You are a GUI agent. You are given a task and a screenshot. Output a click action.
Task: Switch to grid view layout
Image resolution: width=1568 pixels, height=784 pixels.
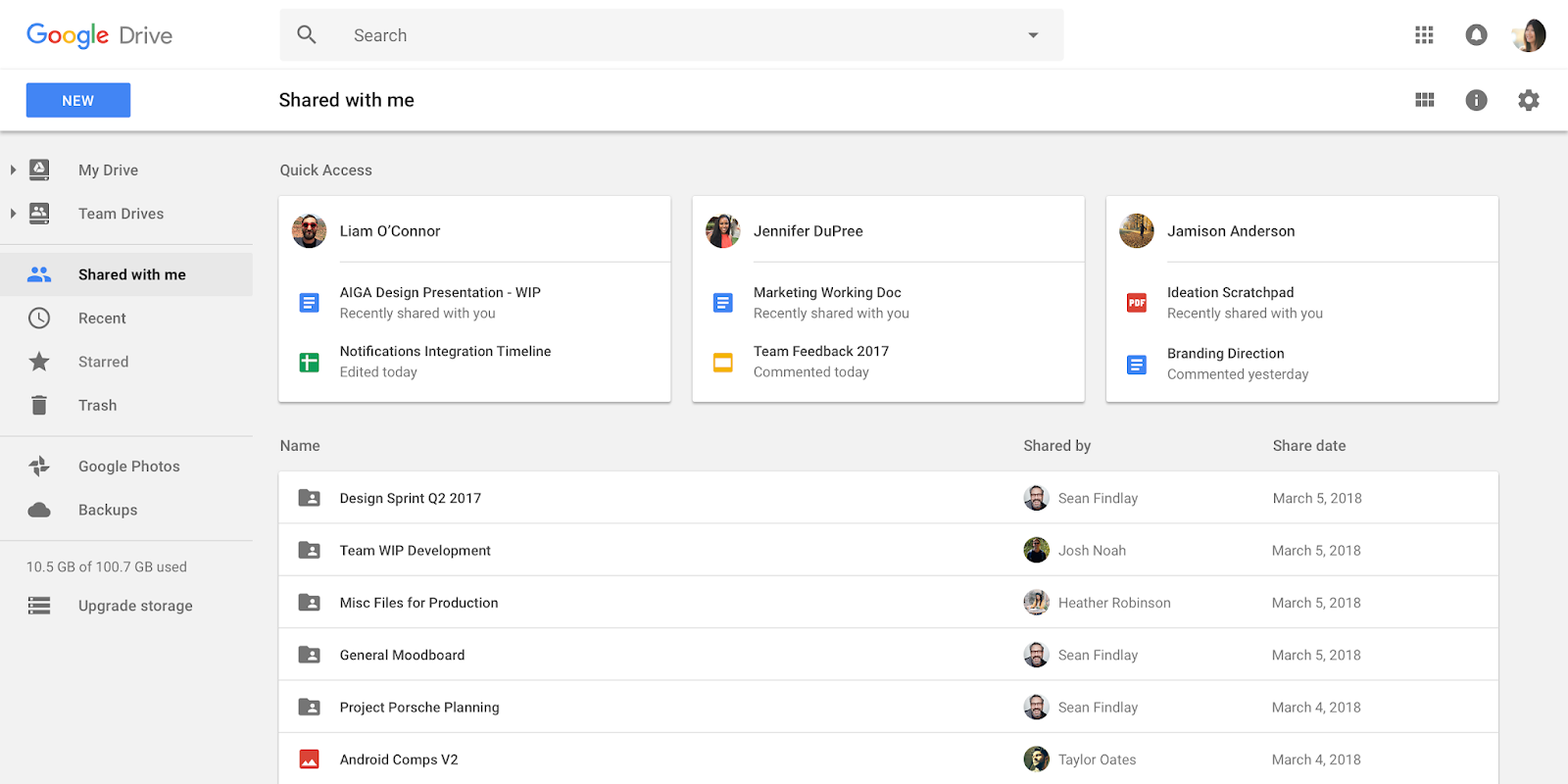tap(1424, 100)
